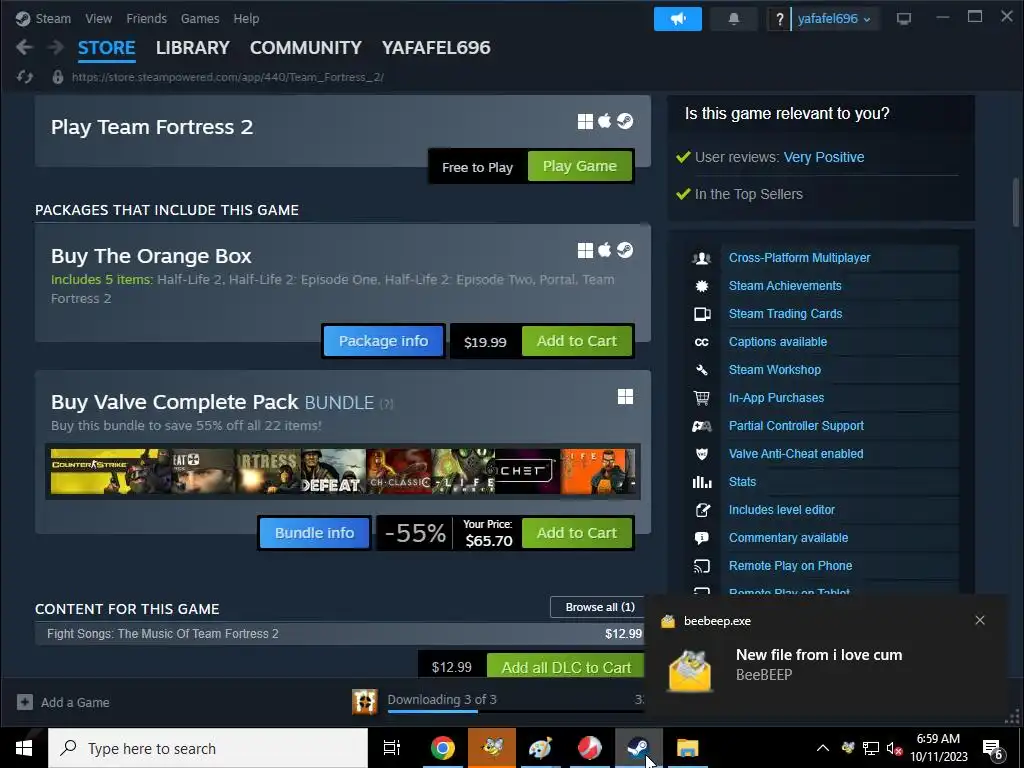Open the notifications bell

point(733,19)
